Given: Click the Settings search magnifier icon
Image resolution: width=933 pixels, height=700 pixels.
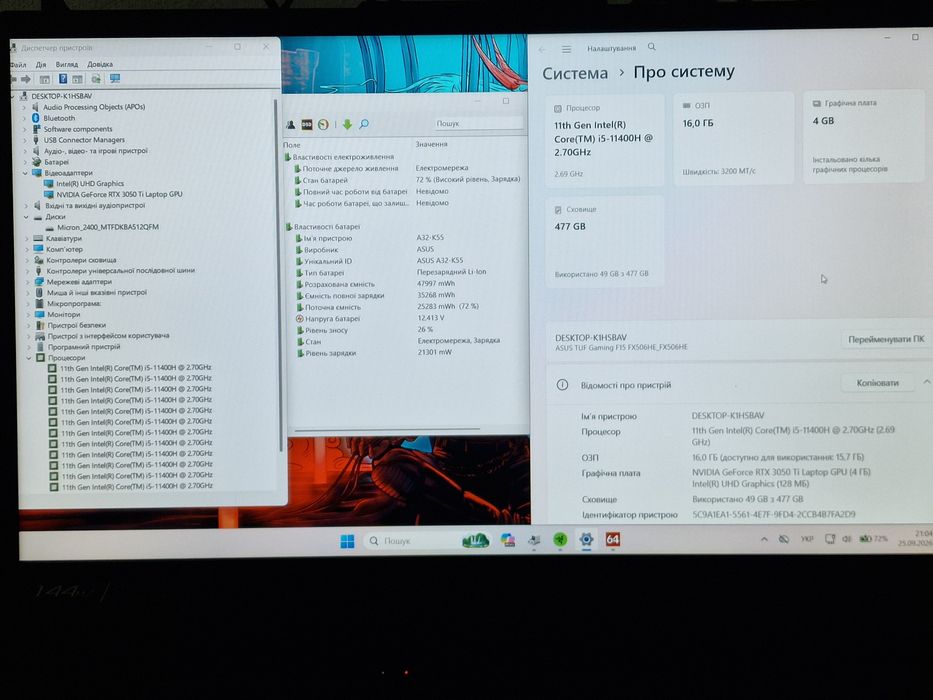Looking at the screenshot, I should tap(652, 46).
